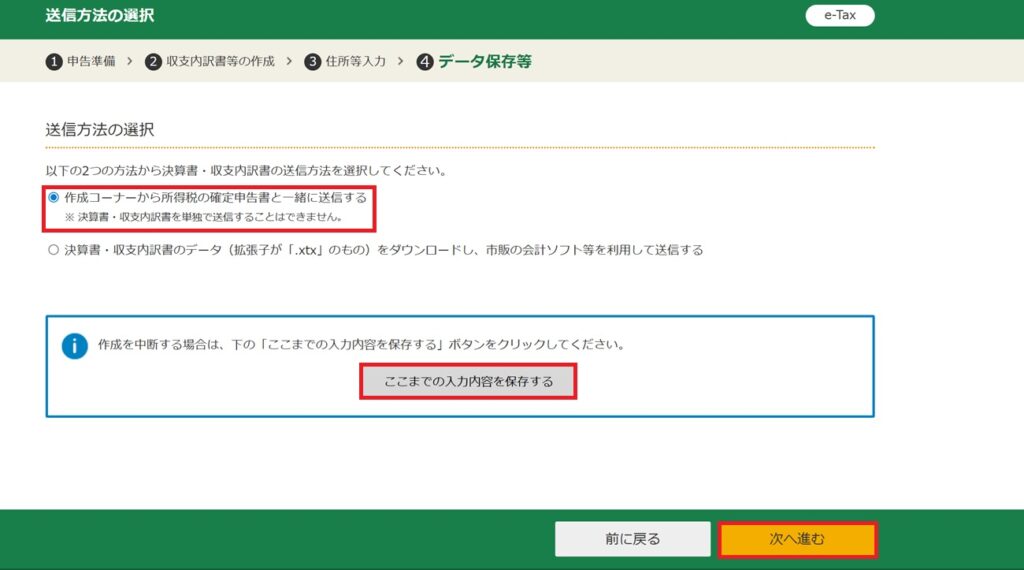The image size is (1024, 570).
Task: Click the blue information icon in the notice box
Action: coord(75,346)
